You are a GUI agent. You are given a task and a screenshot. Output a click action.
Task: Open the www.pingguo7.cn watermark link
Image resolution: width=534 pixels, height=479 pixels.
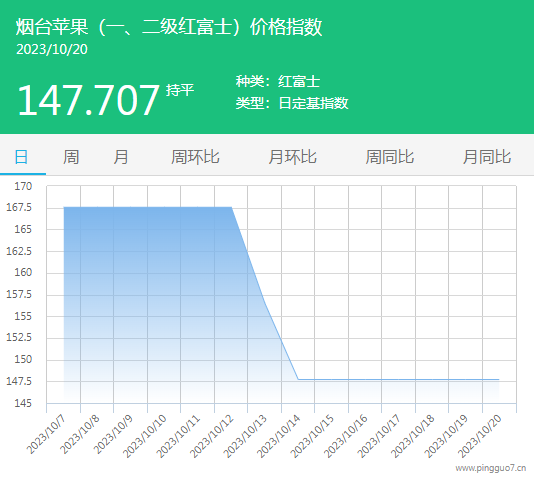[x=491, y=468]
